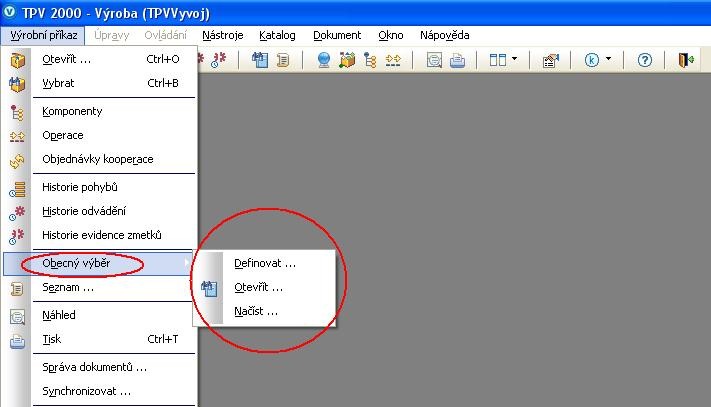This screenshot has height=407, width=711.
Task: Click the properties form icon in the toolbar
Action: pyautogui.click(x=550, y=60)
